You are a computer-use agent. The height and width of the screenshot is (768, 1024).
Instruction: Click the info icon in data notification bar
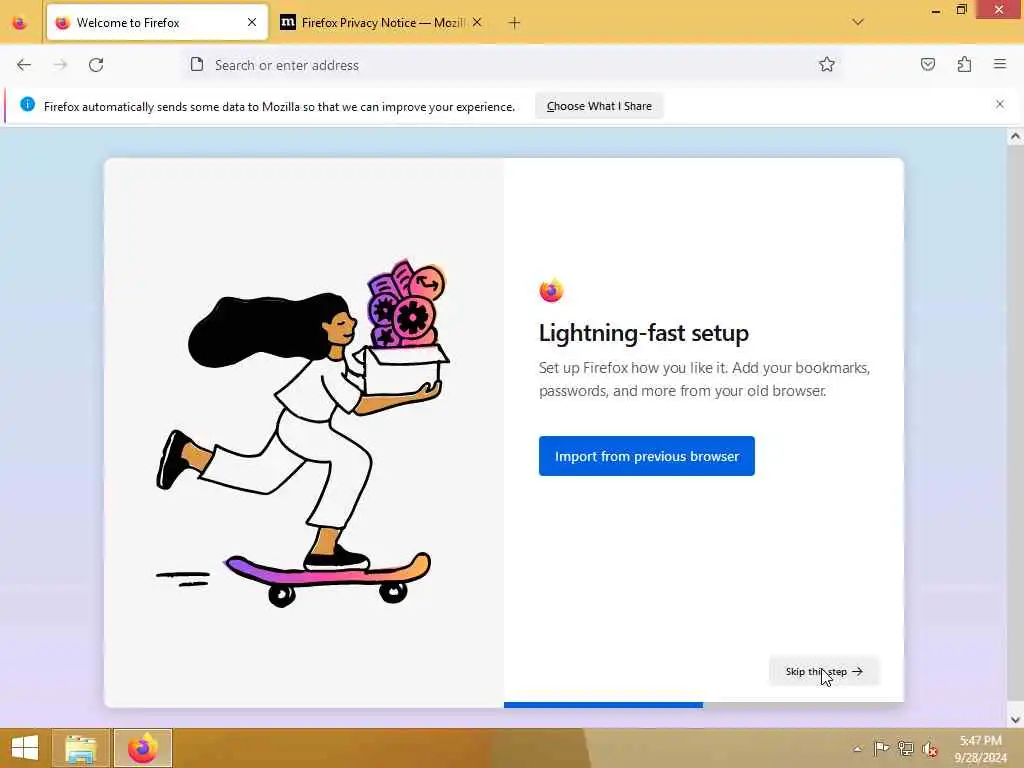tap(27, 104)
